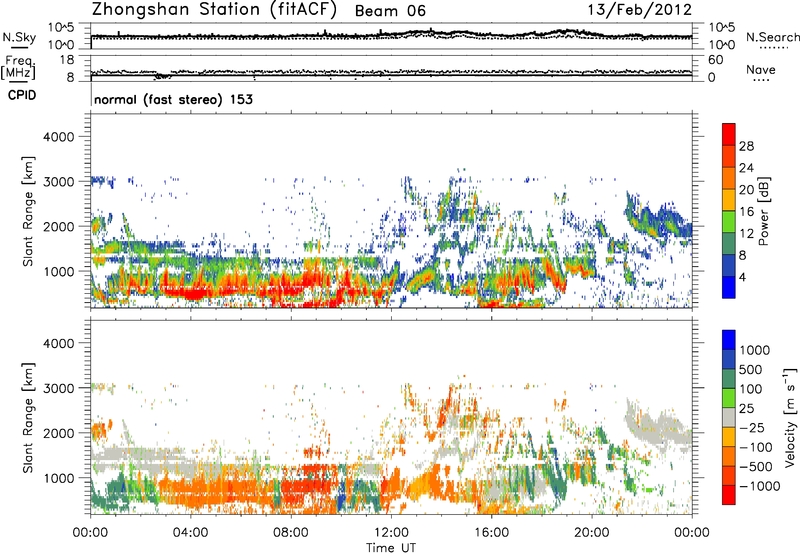Select the 16 dB color bar label

pyautogui.click(x=746, y=212)
